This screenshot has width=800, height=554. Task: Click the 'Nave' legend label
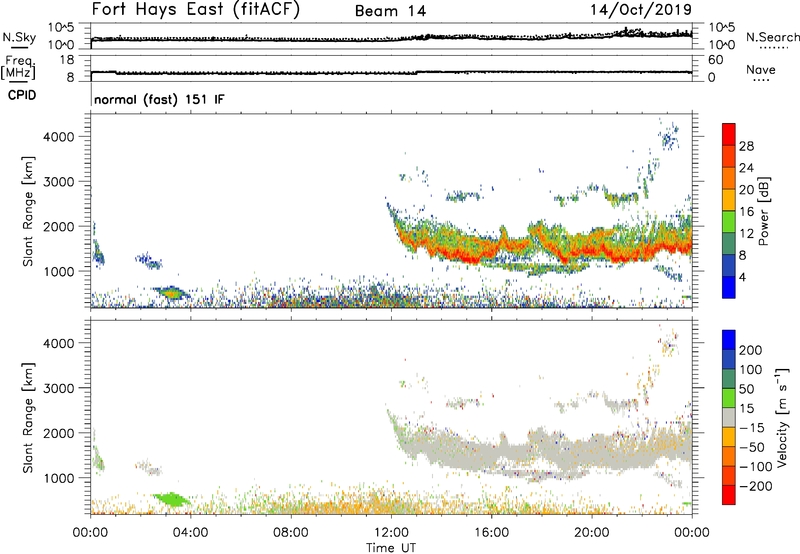pos(760,69)
